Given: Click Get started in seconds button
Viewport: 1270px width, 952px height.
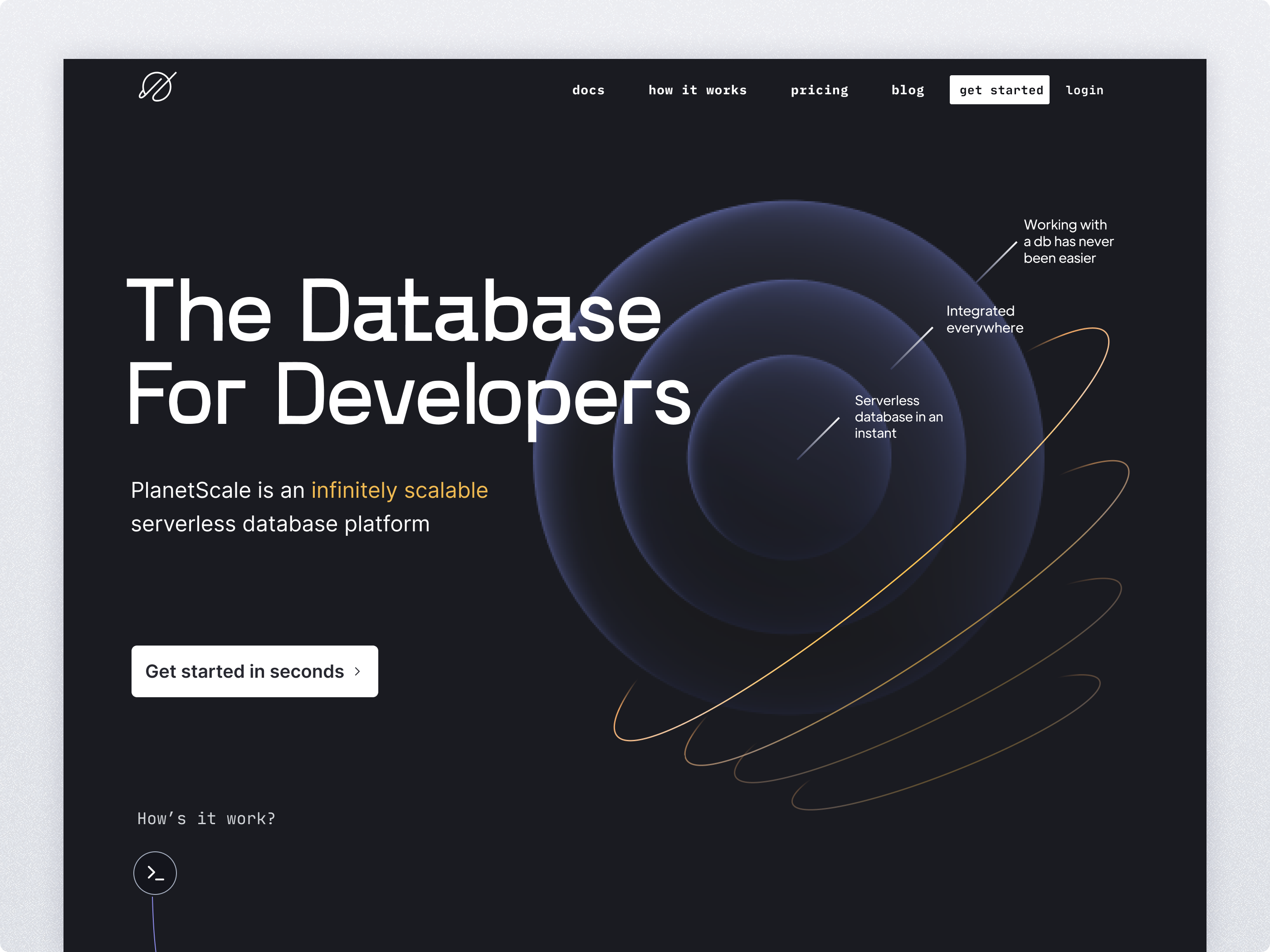Looking at the screenshot, I should (254, 671).
